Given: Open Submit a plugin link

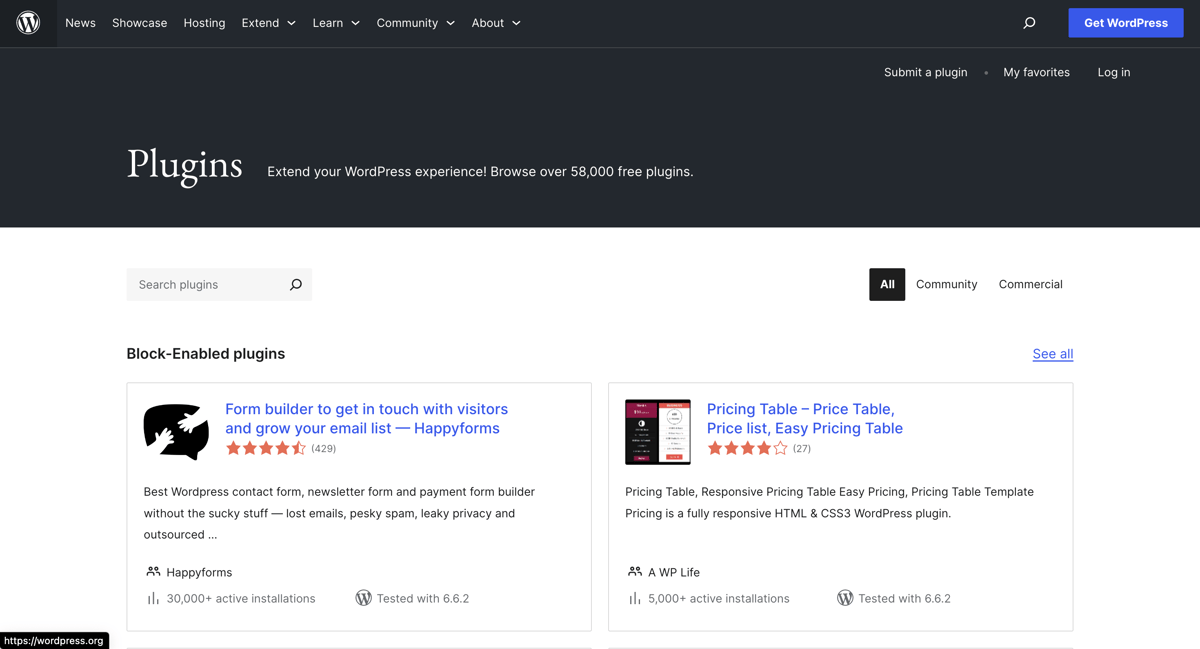Looking at the screenshot, I should tap(925, 72).
